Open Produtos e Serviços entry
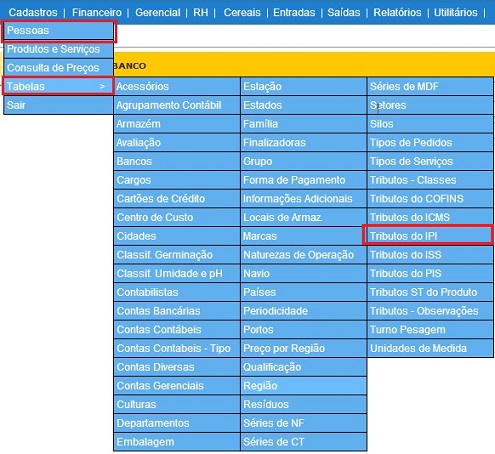Image resolution: width=495 pixels, height=454 pixels. 59,49
